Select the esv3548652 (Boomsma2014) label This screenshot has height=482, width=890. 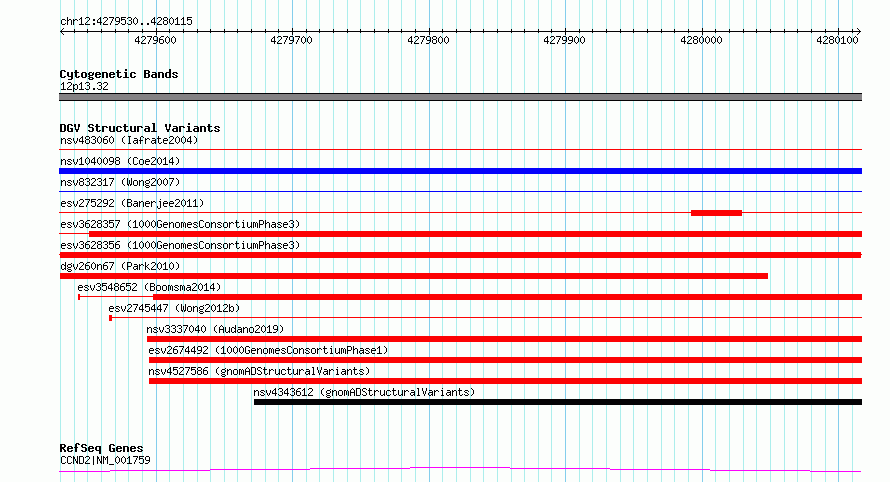[149, 287]
